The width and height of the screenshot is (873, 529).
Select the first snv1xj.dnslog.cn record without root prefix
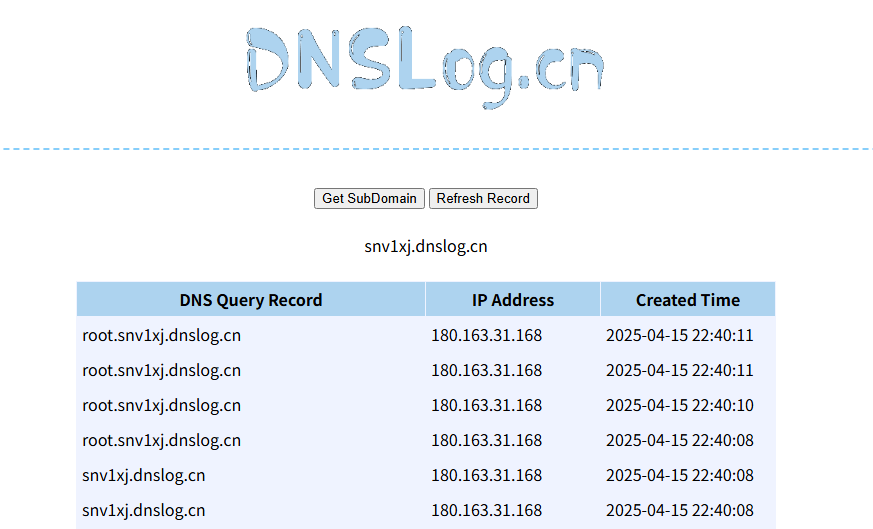[144, 476]
